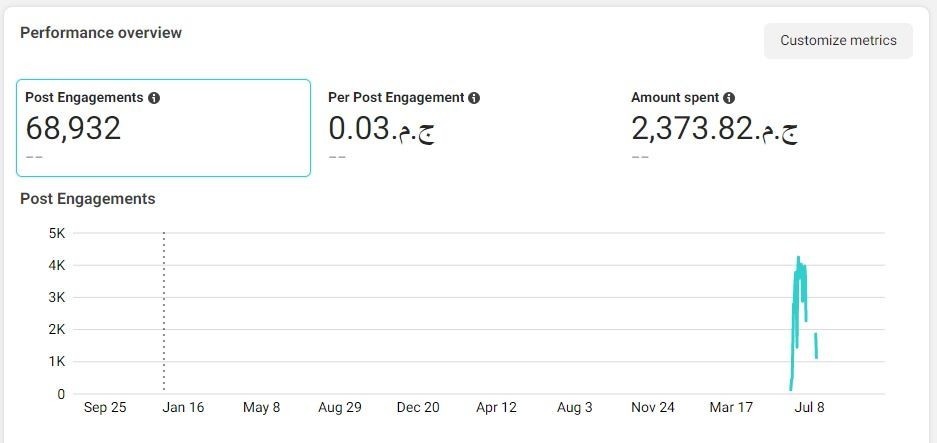Image resolution: width=937 pixels, height=443 pixels.
Task: Click the Sep 25 axis label
Action: pyautogui.click(x=105, y=408)
